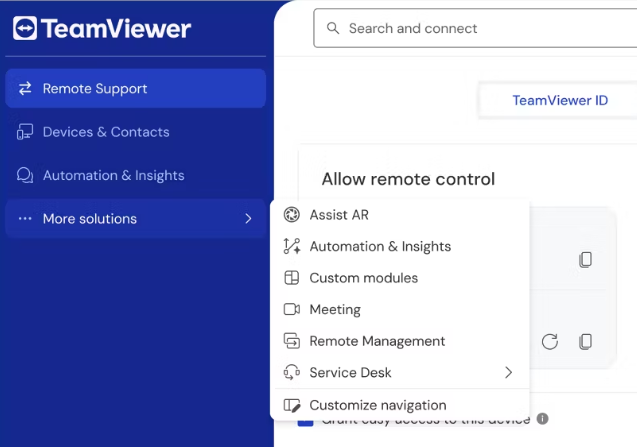Switch to the TeamViewer ID tab
The image size is (637, 447).
point(560,100)
